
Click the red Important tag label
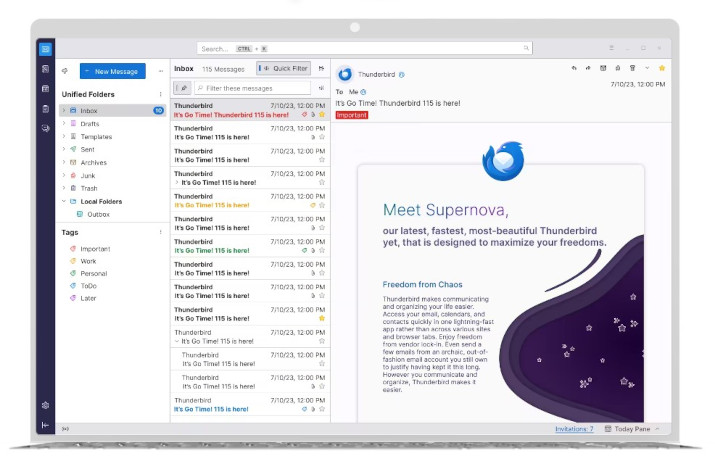click(352, 115)
